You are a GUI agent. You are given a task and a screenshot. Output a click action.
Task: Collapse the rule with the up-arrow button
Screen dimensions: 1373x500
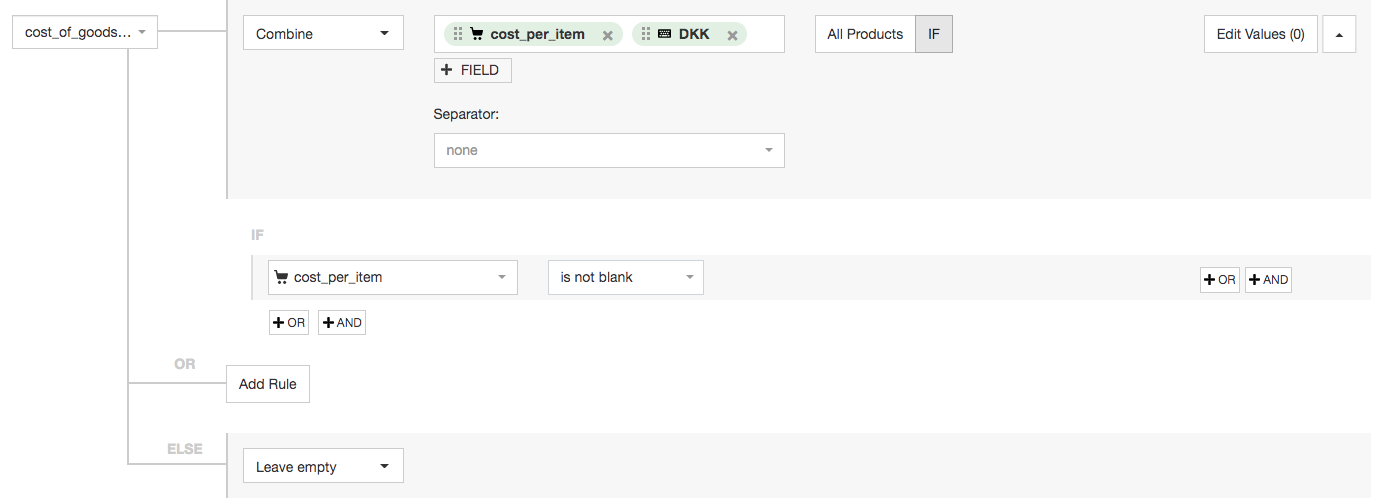pos(1339,34)
